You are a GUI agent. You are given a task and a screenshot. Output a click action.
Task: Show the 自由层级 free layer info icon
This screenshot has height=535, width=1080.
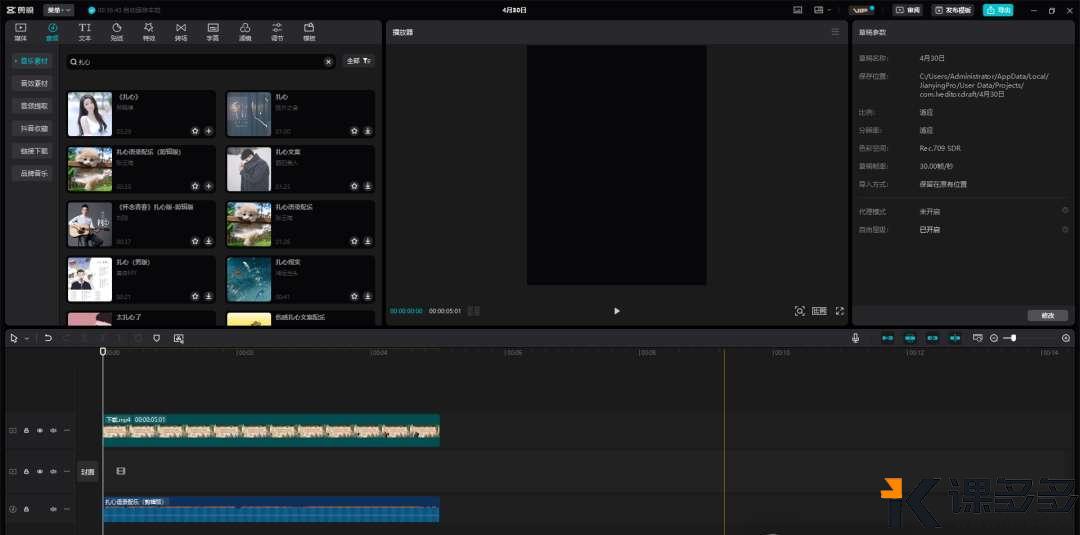tap(1066, 229)
